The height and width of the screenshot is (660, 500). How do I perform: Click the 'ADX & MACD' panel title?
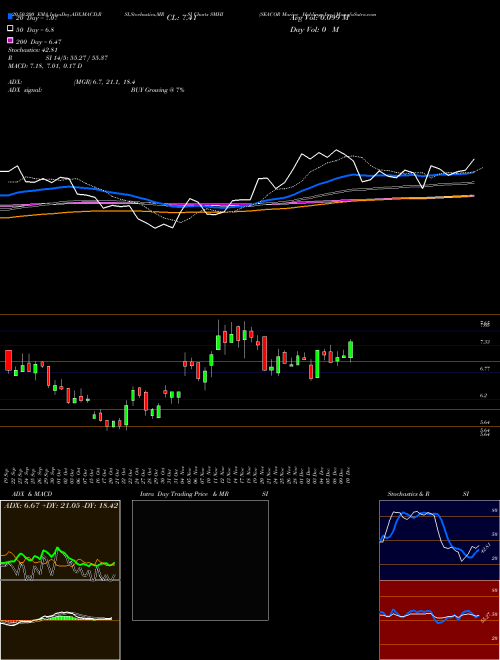32,494
